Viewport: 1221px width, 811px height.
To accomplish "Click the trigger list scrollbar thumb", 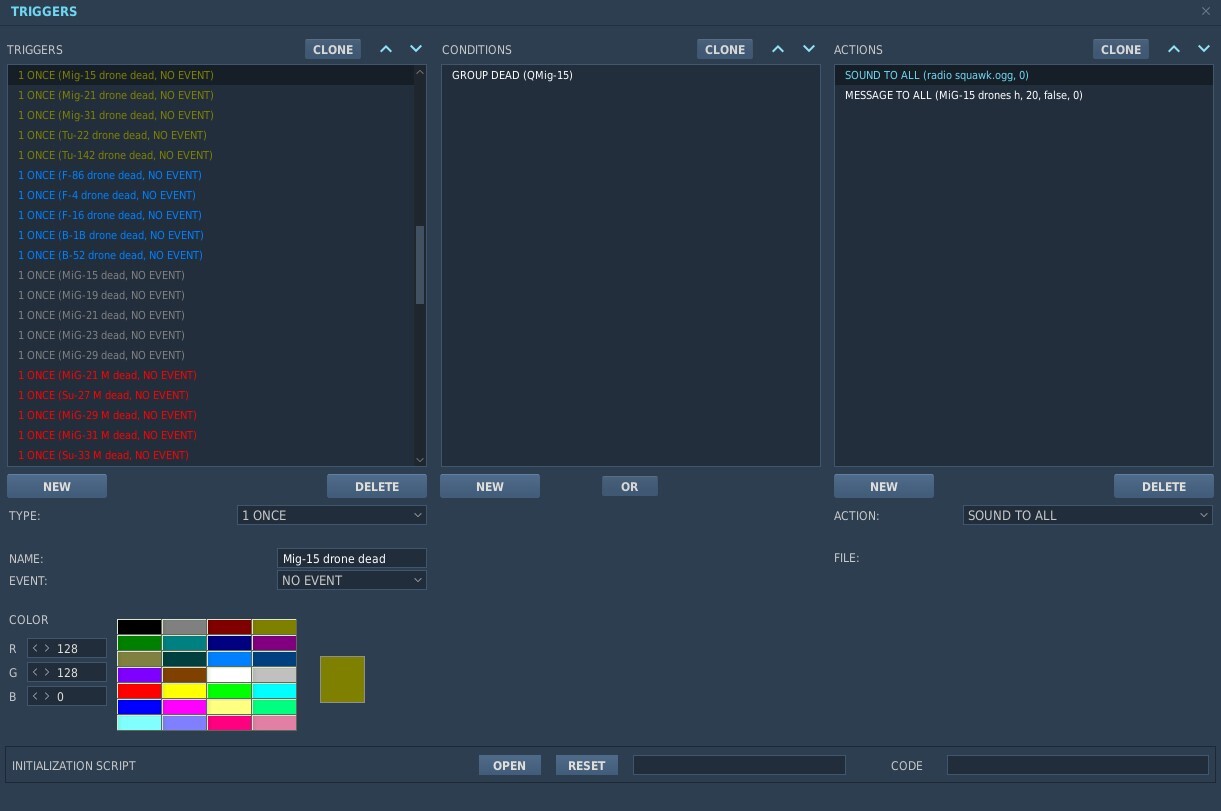I will pyautogui.click(x=420, y=265).
